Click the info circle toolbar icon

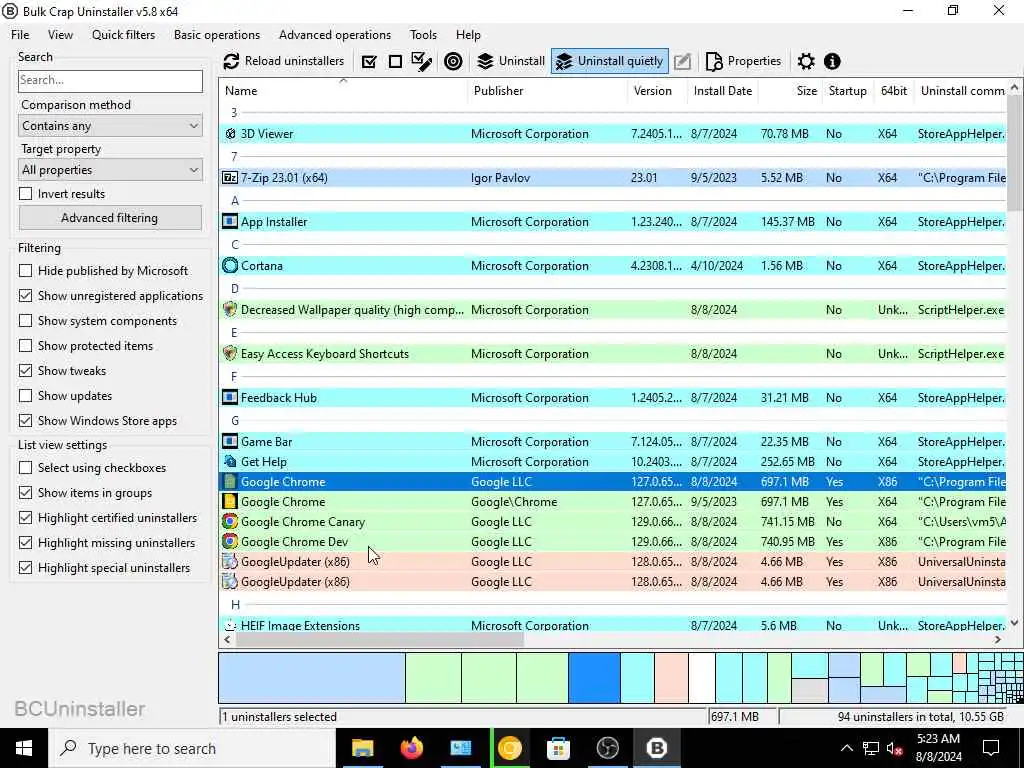click(832, 61)
